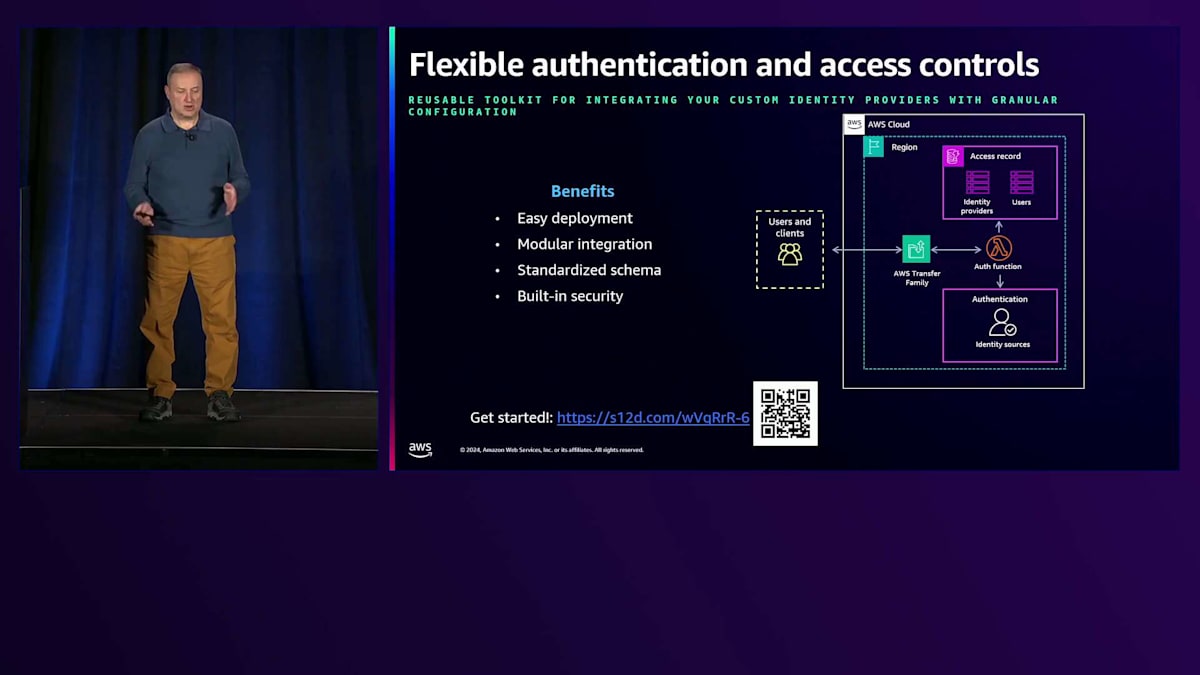Click the 'Access record' label
The width and height of the screenshot is (1200, 675).
coord(995,156)
